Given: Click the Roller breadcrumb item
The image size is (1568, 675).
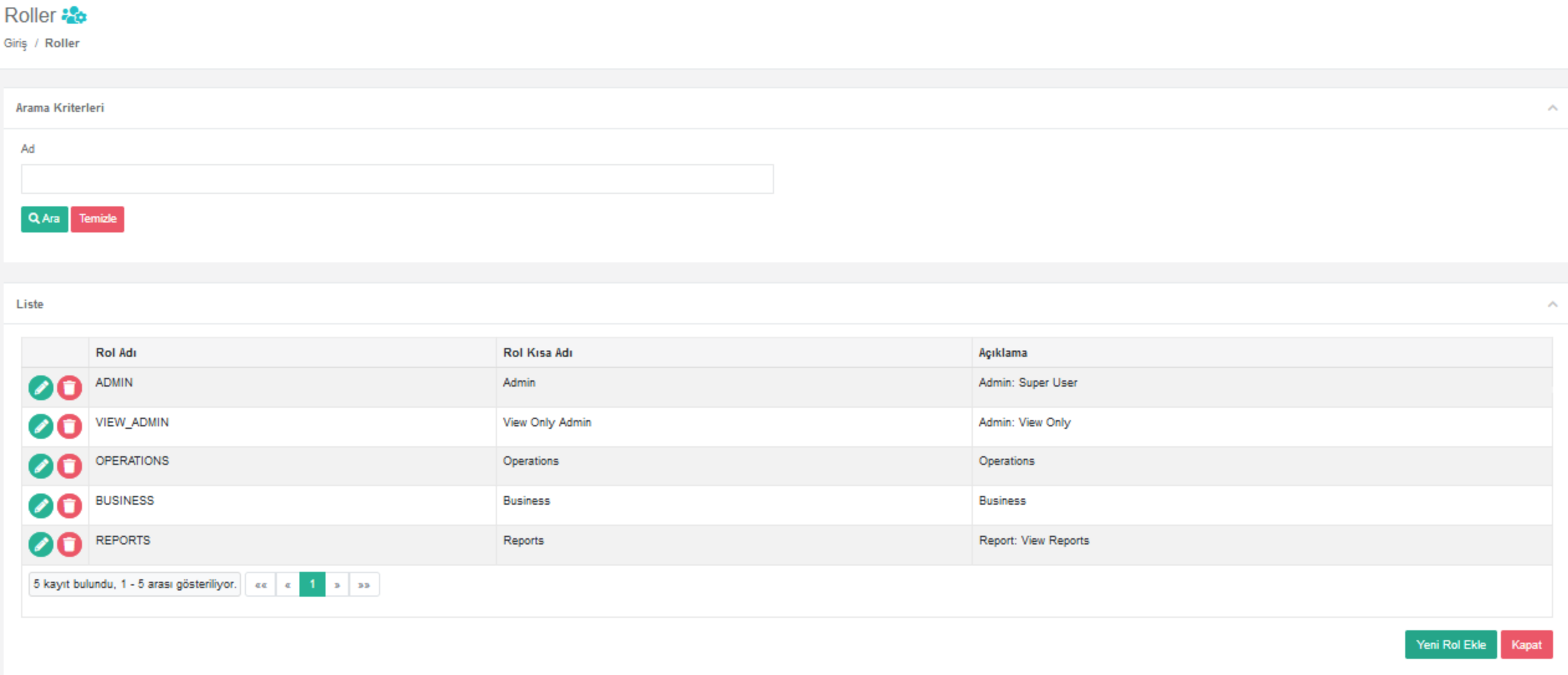Looking at the screenshot, I should [x=62, y=44].
